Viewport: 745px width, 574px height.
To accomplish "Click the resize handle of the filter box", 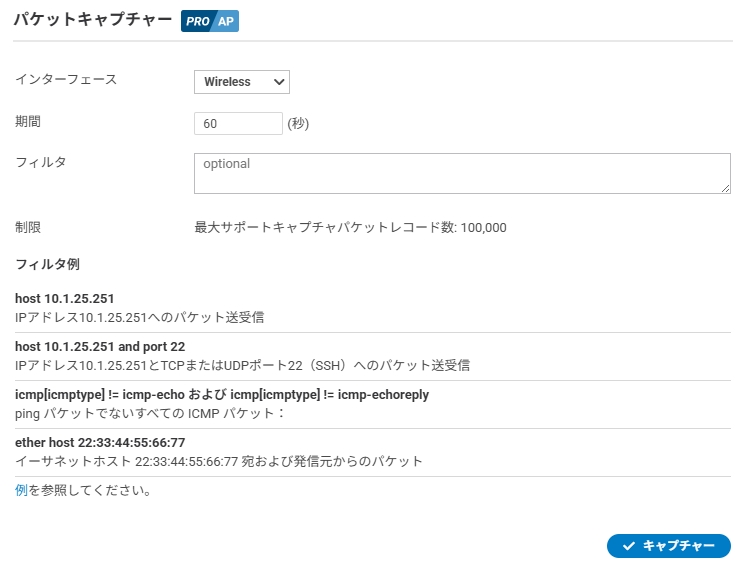I will click(x=725, y=187).
